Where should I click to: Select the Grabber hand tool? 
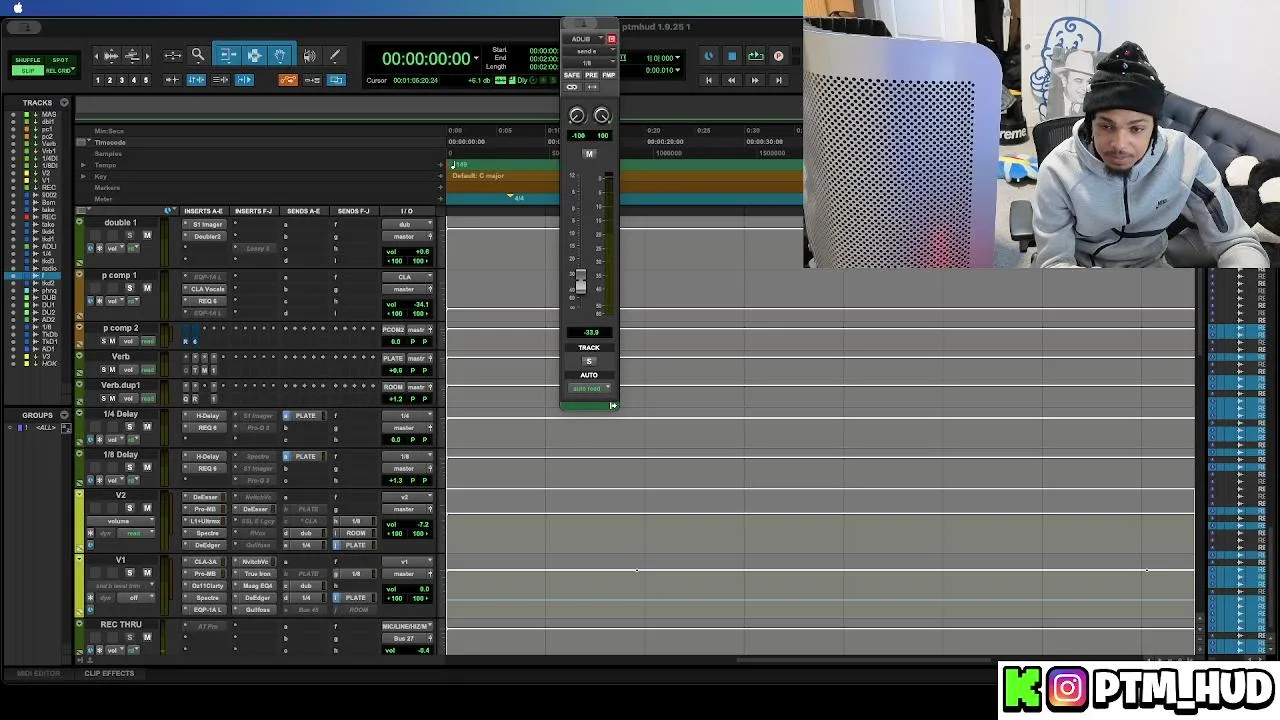tap(280, 56)
